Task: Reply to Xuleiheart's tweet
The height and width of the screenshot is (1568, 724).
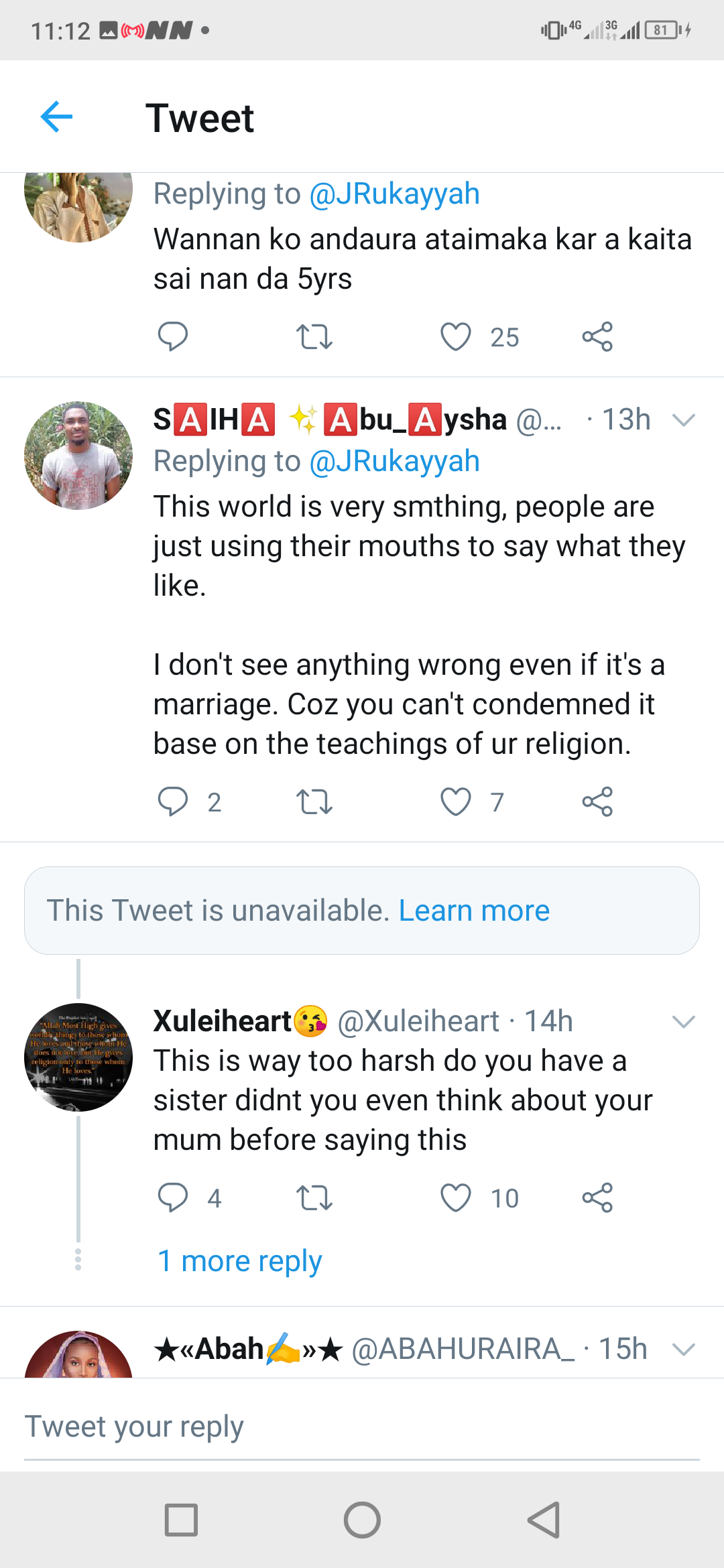Action: tap(172, 1197)
